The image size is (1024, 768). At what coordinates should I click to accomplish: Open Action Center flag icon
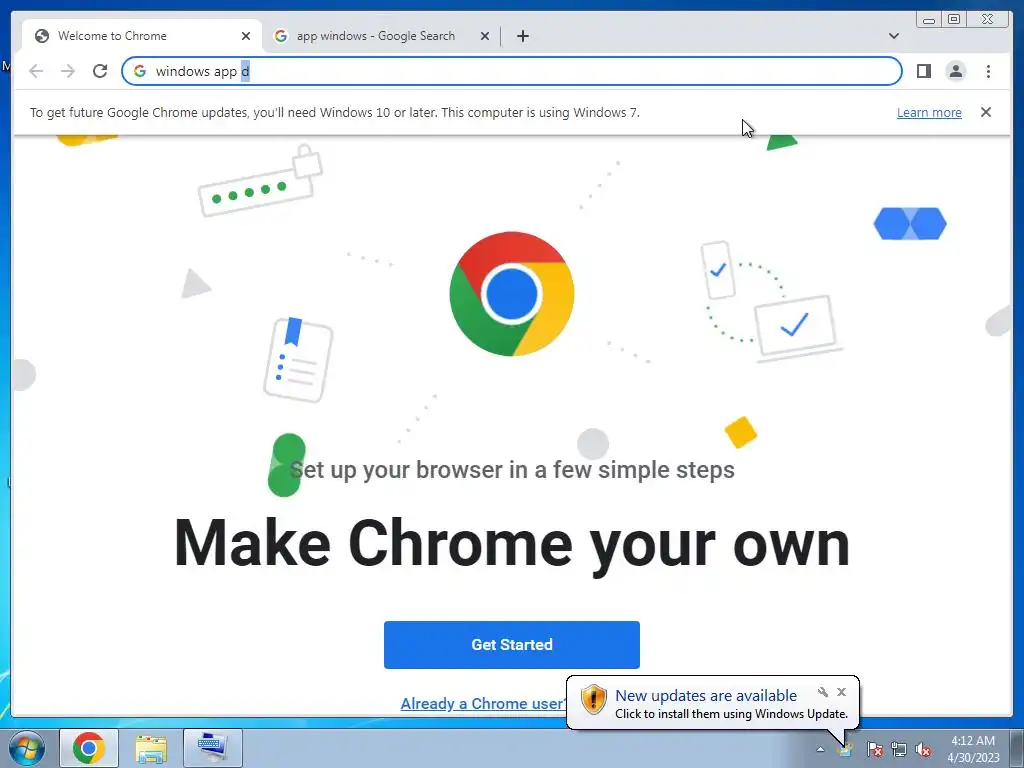pyautogui.click(x=874, y=749)
